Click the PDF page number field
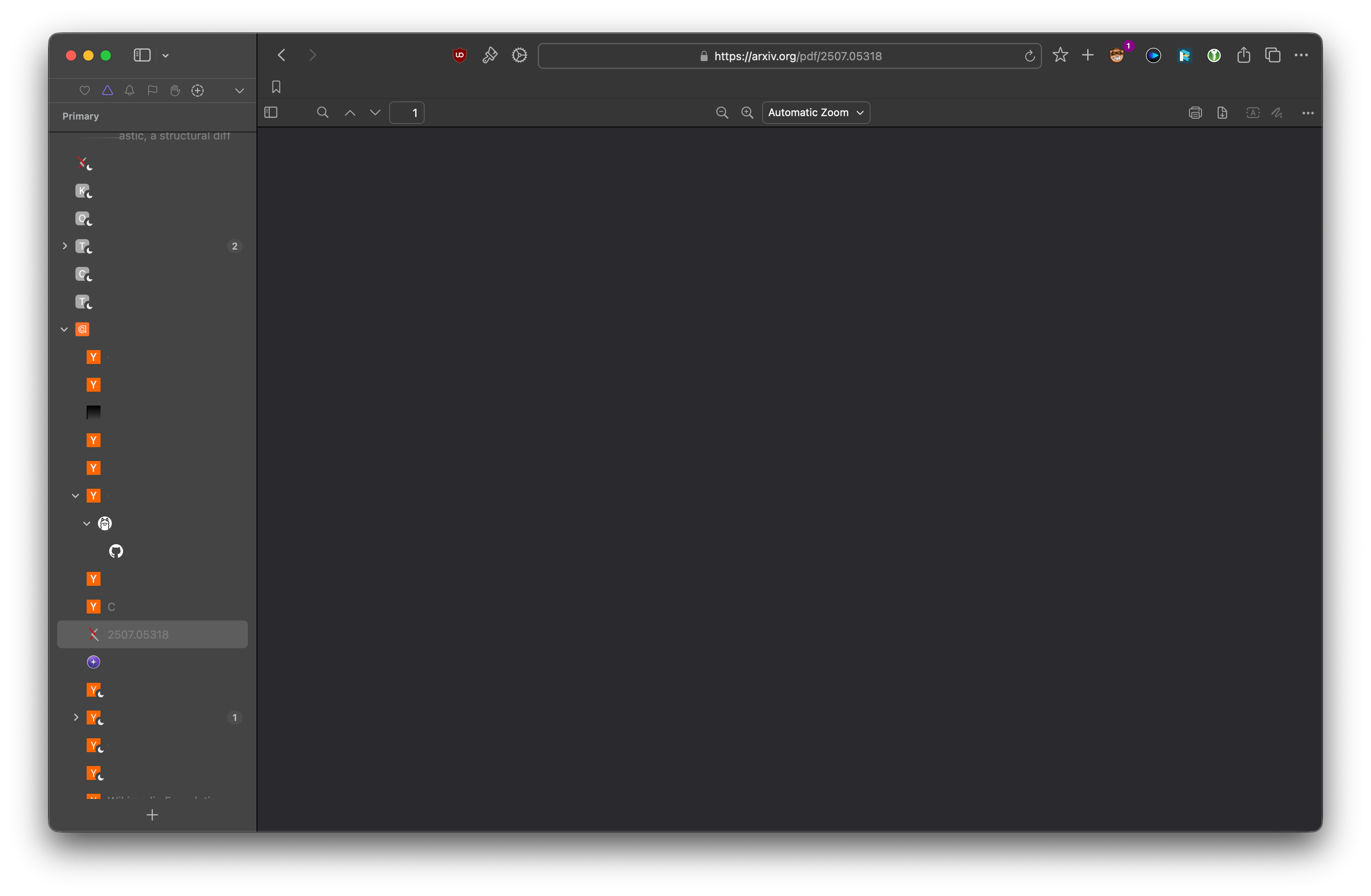This screenshot has height=896, width=1371. (407, 113)
